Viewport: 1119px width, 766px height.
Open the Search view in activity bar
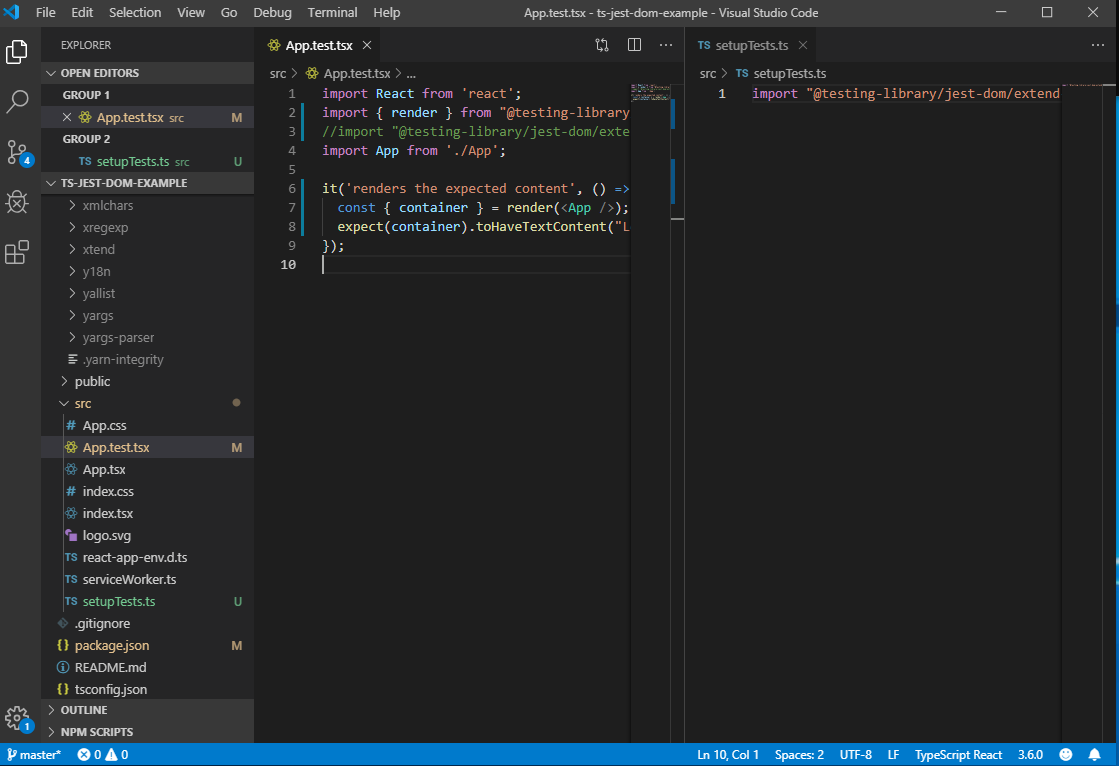[x=16, y=101]
